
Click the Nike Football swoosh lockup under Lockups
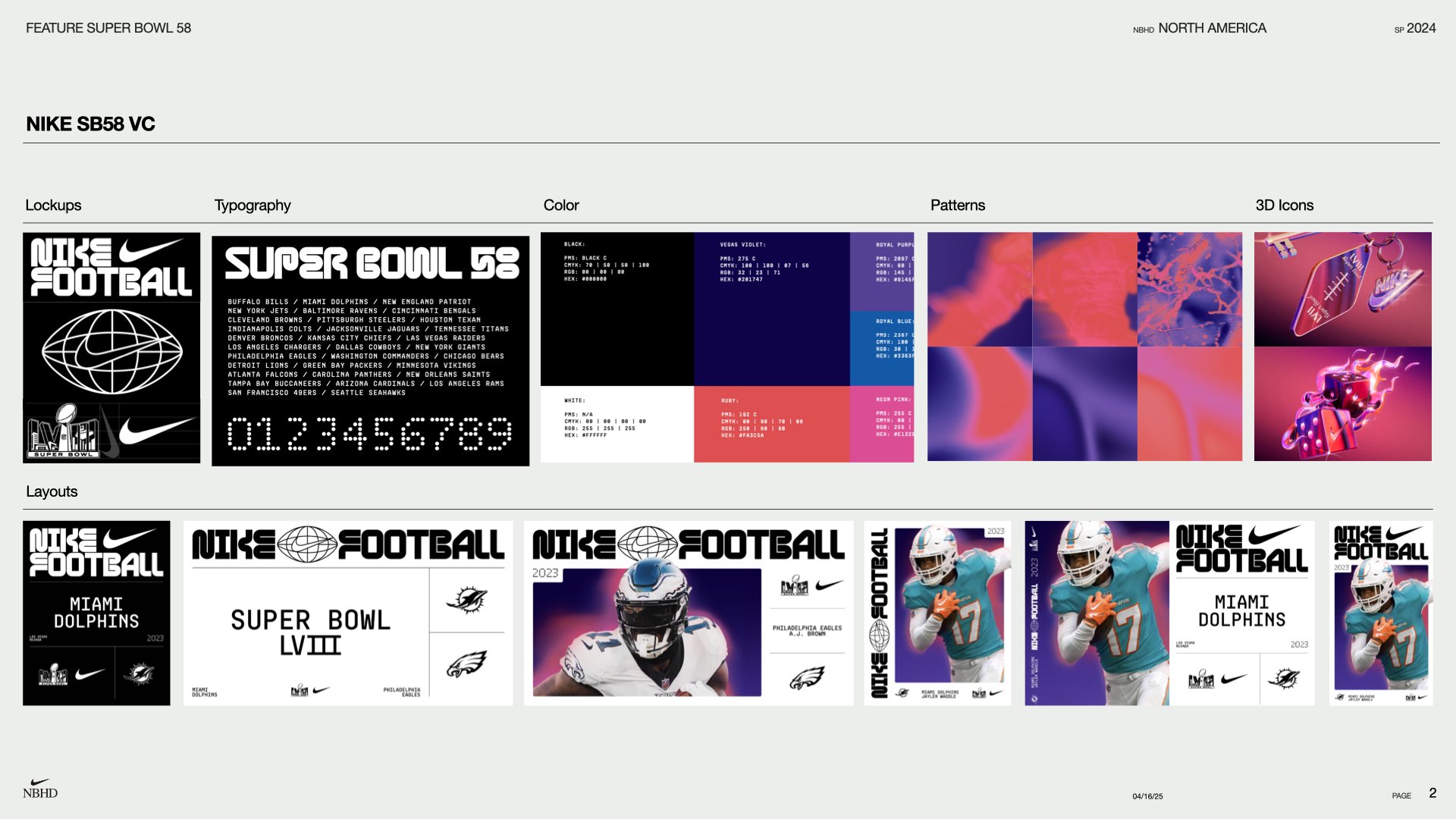coord(111,267)
